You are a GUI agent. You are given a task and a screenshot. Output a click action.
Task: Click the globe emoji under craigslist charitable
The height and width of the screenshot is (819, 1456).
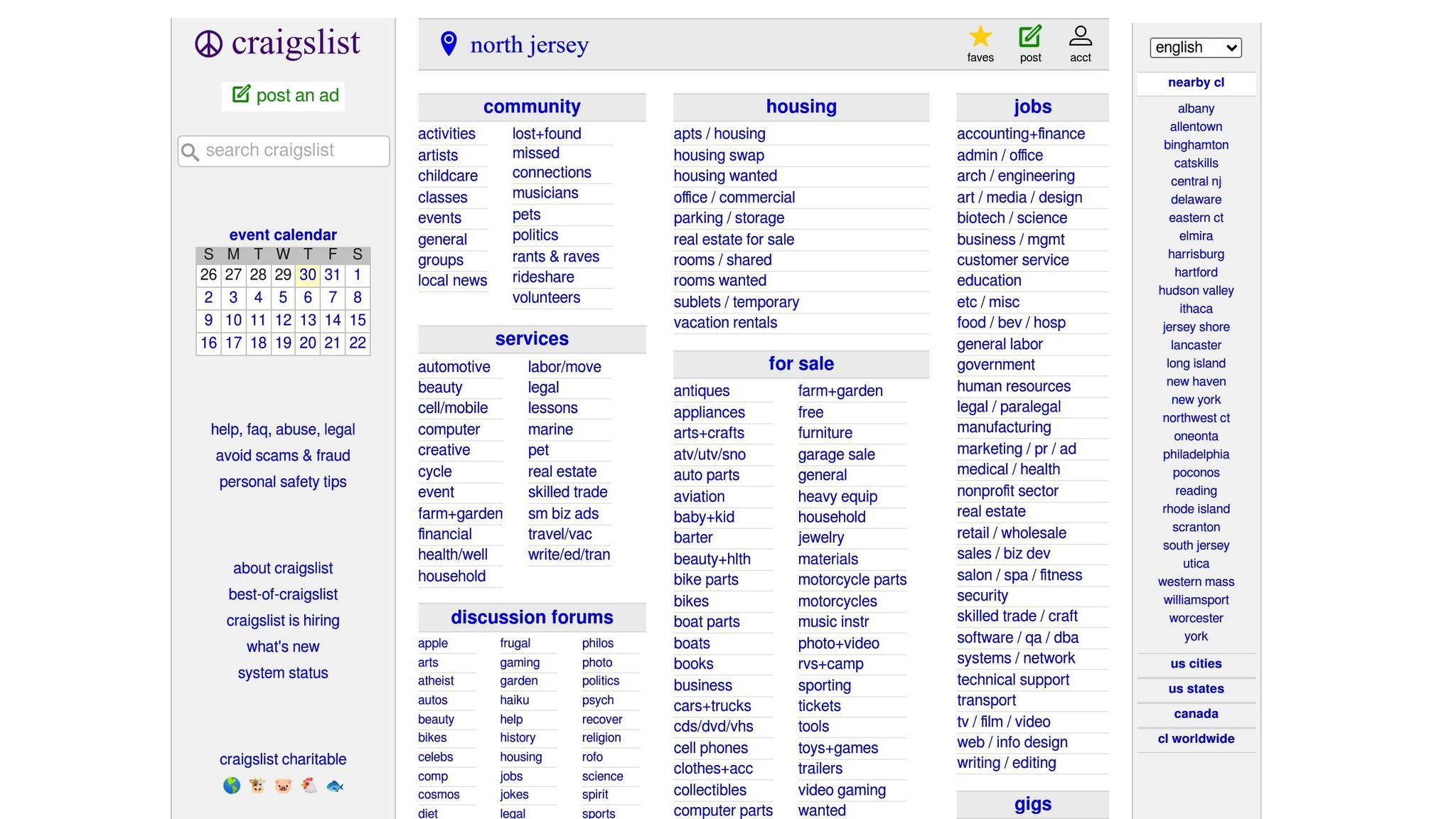click(231, 786)
